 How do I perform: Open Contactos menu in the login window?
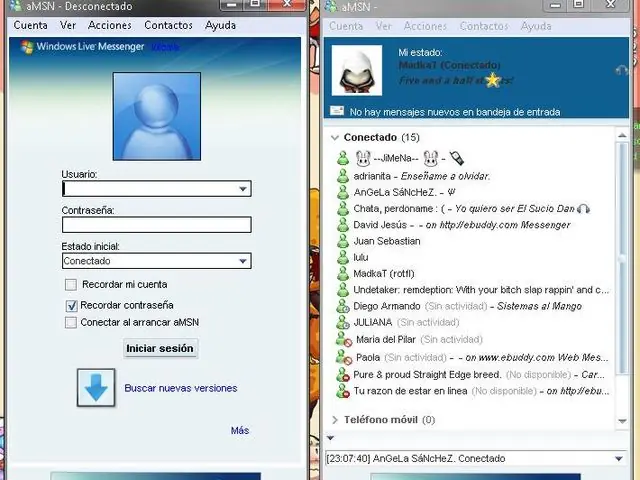point(168,25)
